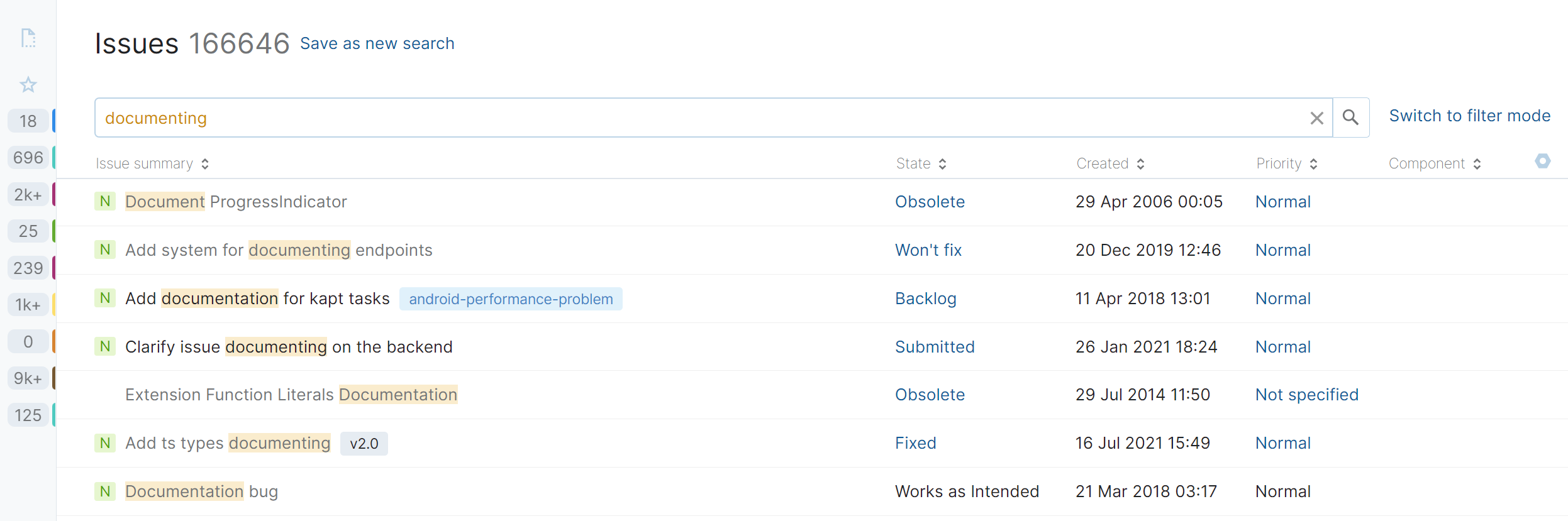
Task: Select the 125 saved search badge in sidebar
Action: coord(28,414)
